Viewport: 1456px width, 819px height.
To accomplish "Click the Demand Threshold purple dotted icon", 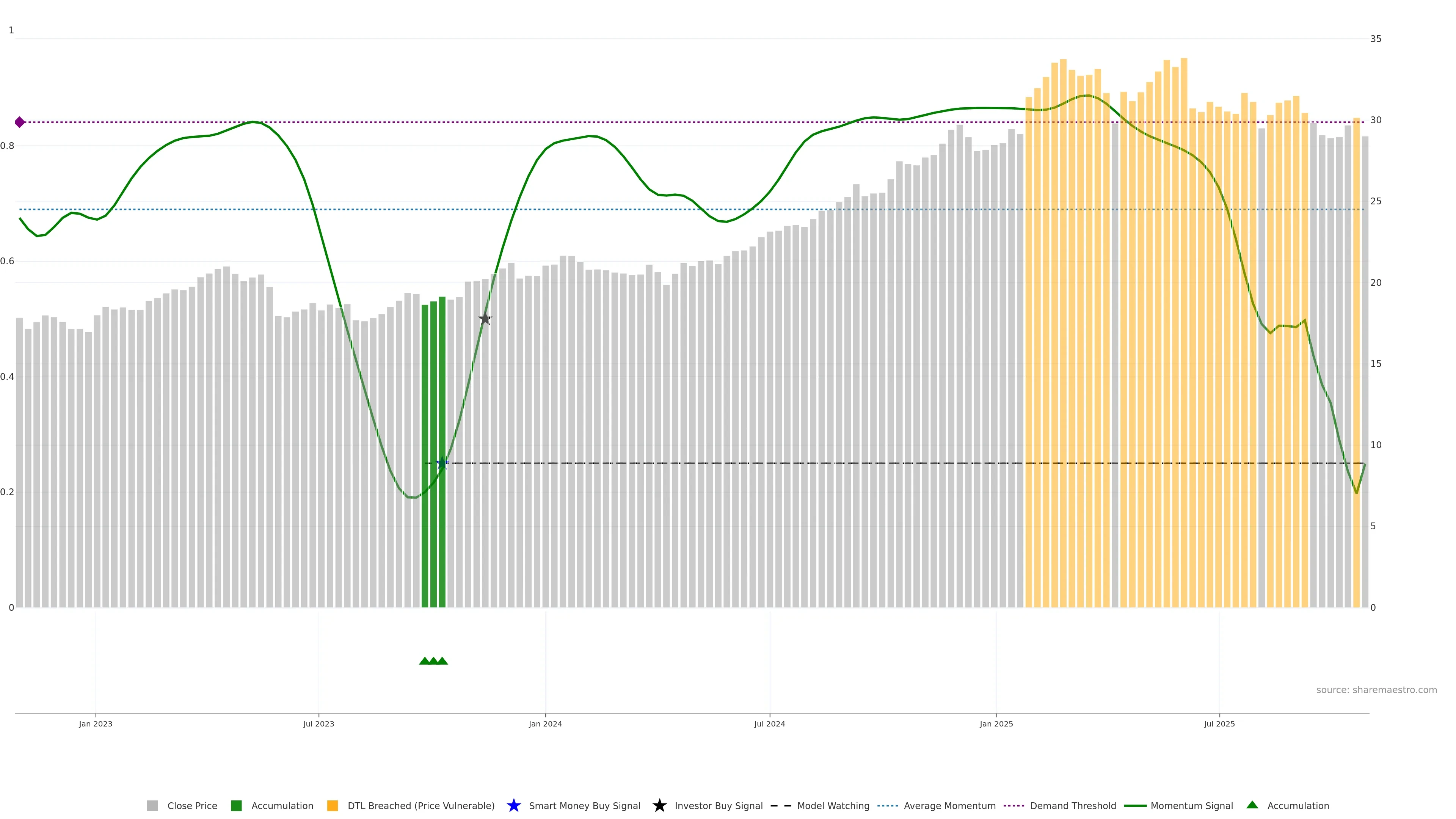I will (x=1014, y=805).
